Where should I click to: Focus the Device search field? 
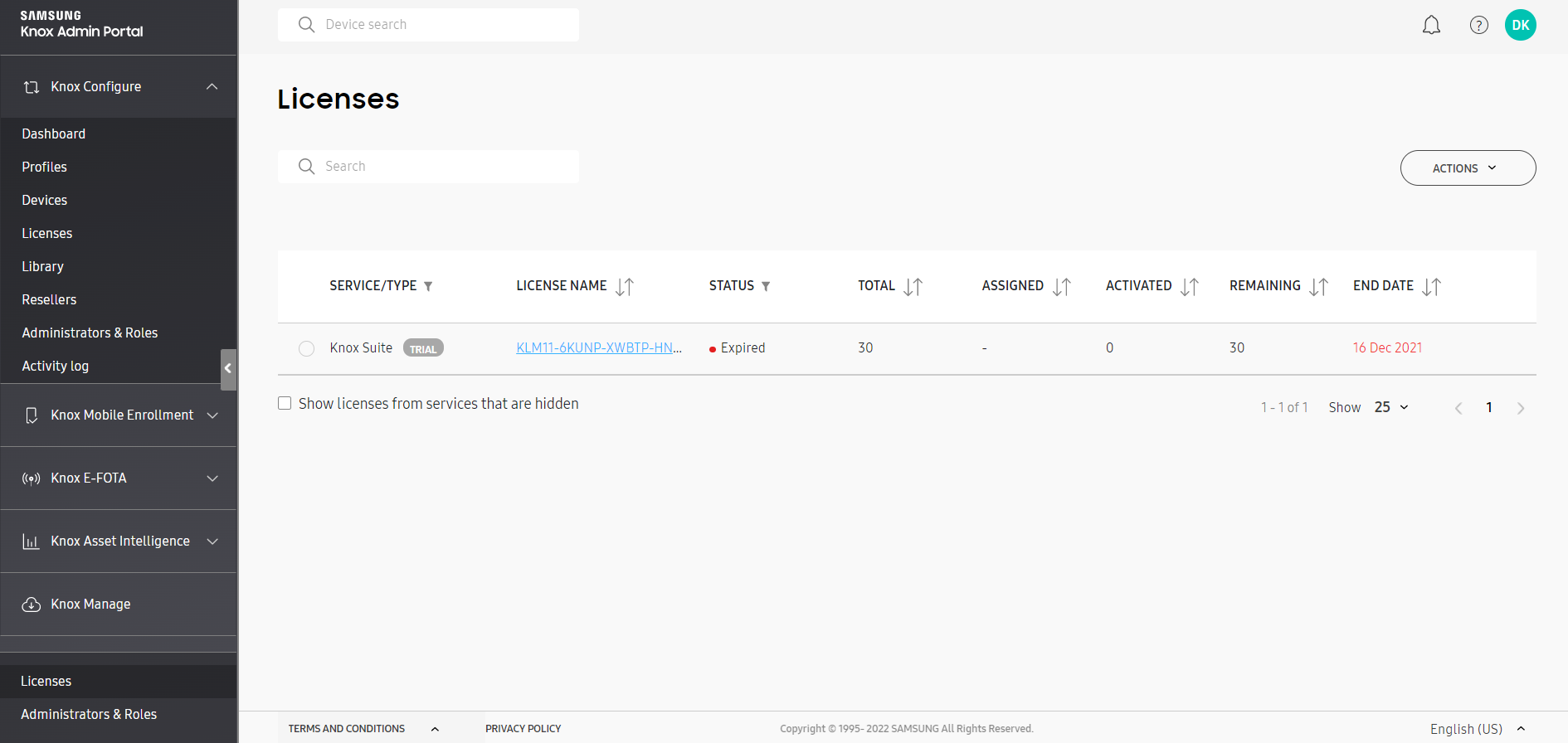(428, 25)
